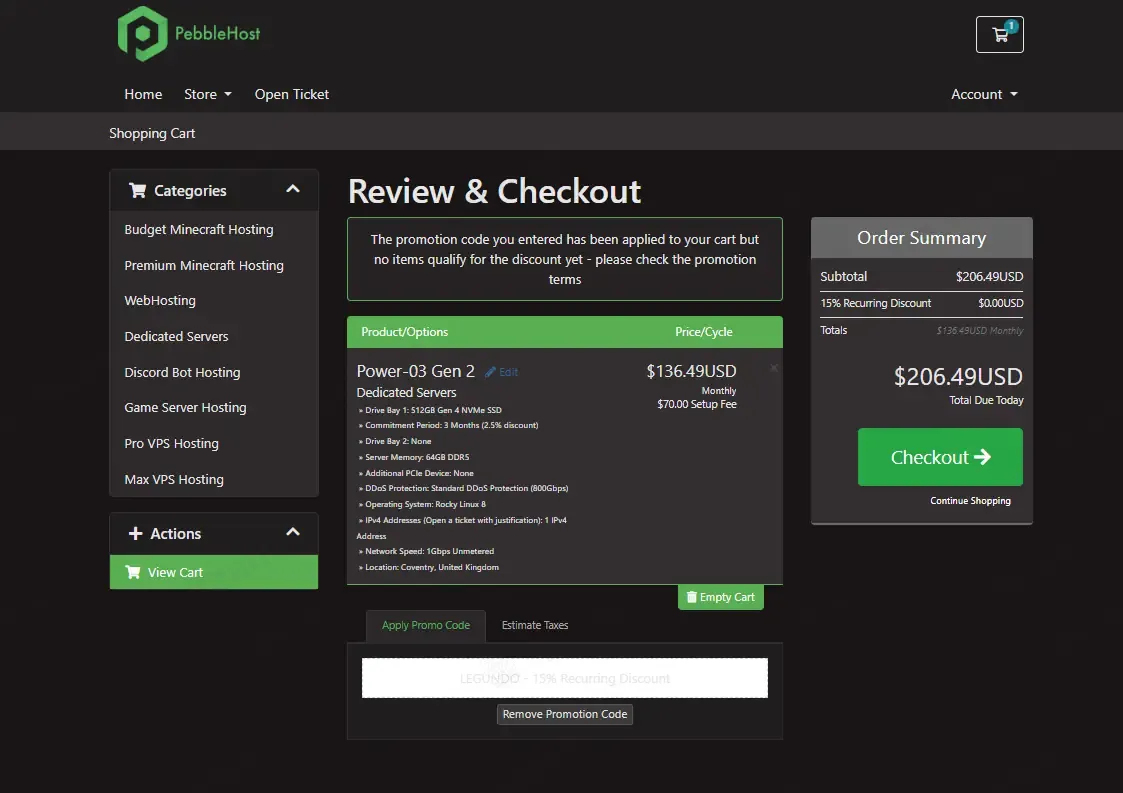Select Budget Minecraft Hosting category

(x=198, y=229)
